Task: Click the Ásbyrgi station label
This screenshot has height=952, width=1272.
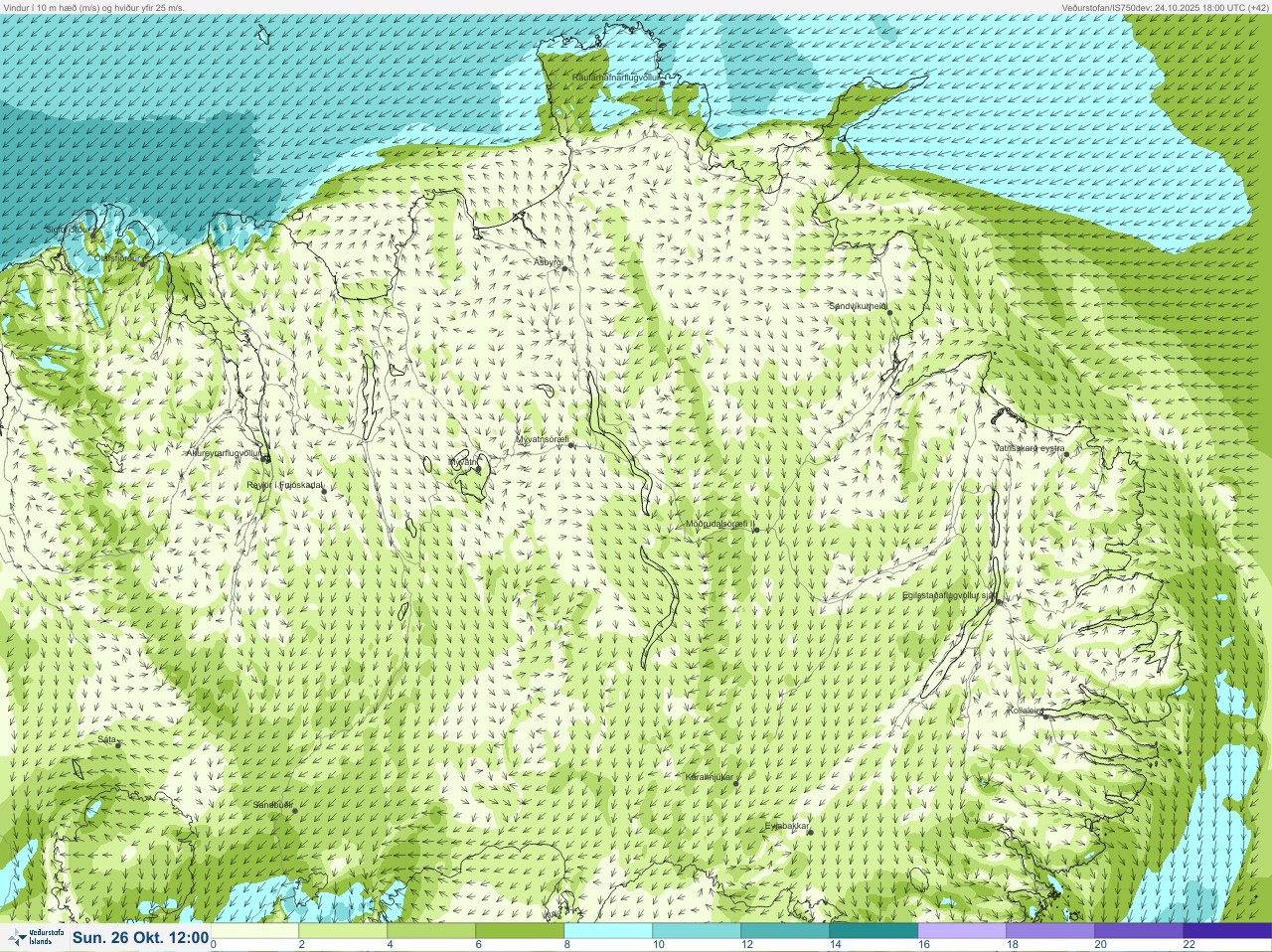Action: point(547,262)
